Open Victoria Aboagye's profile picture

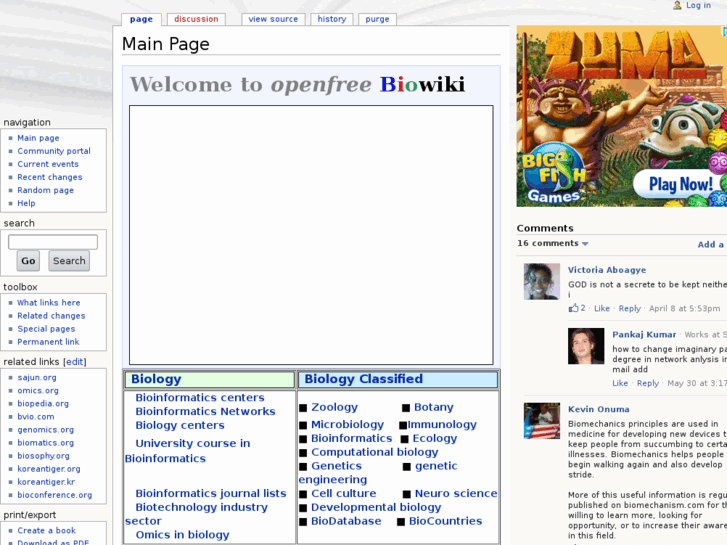(x=542, y=282)
